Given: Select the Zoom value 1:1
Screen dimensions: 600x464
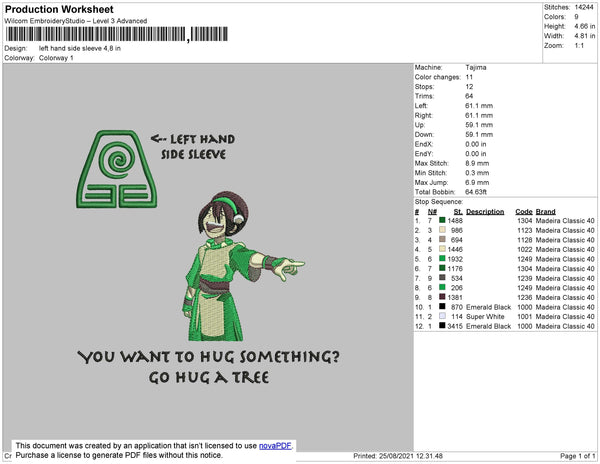Looking at the screenshot, I should (579, 46).
